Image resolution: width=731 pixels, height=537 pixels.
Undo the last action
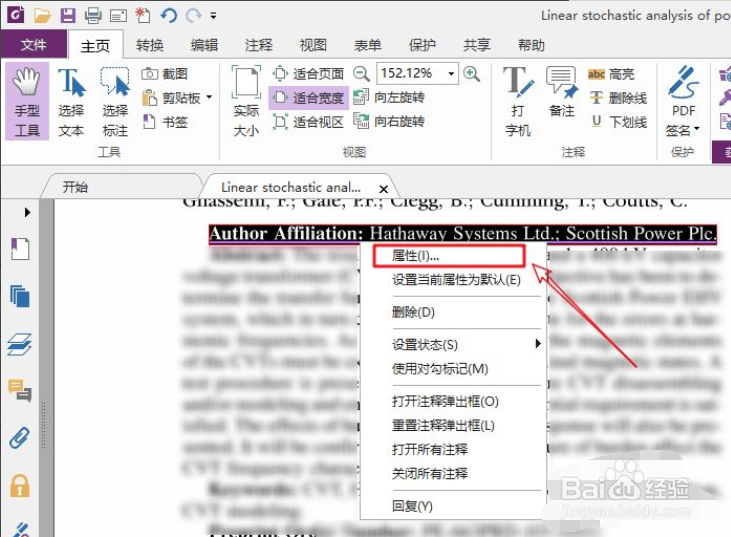168,16
